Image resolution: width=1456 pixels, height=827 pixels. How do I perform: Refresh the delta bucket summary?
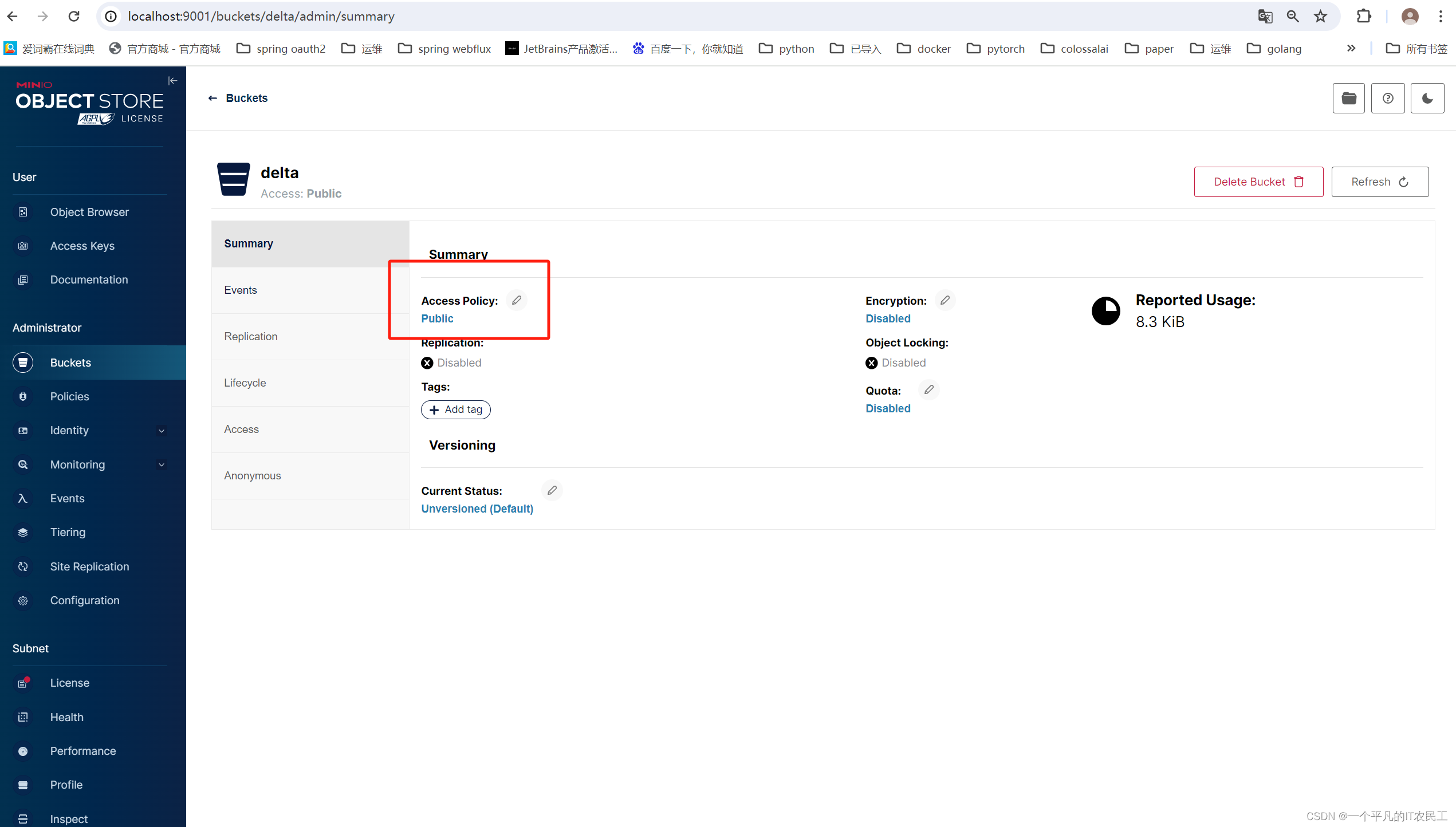pos(1380,182)
